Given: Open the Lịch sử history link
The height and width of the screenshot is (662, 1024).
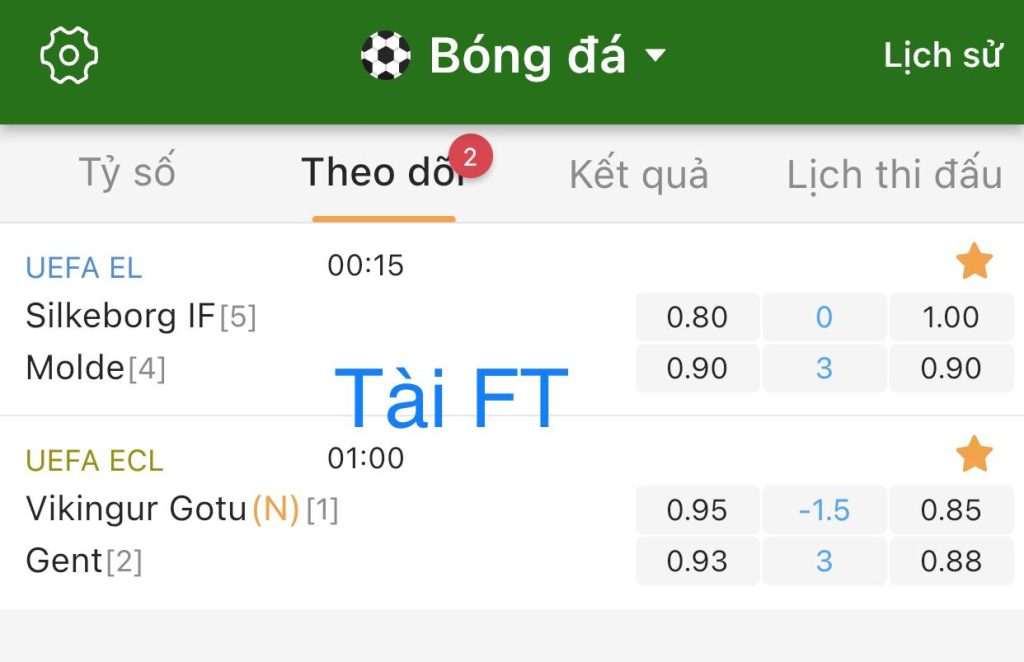Looking at the screenshot, I should pos(942,55).
